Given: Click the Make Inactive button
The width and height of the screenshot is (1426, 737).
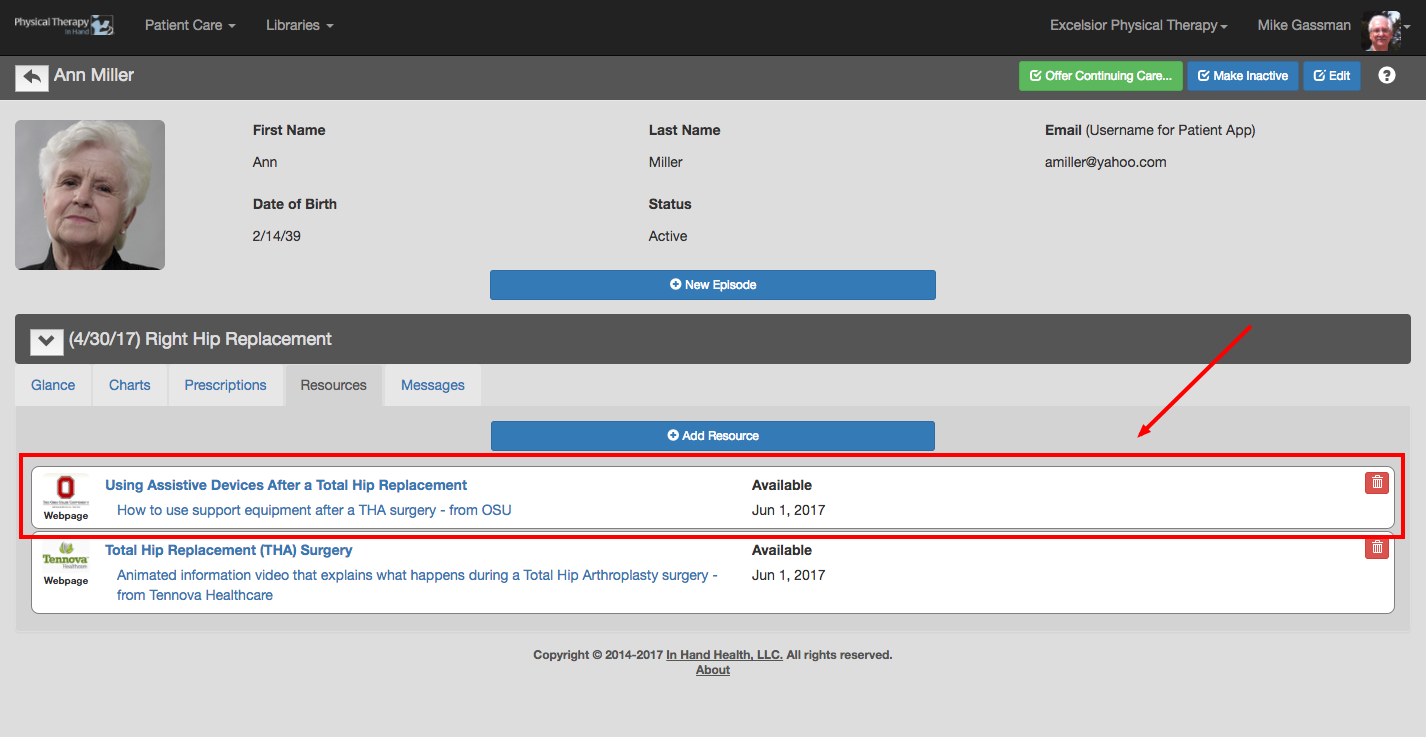Looking at the screenshot, I should pos(1243,76).
